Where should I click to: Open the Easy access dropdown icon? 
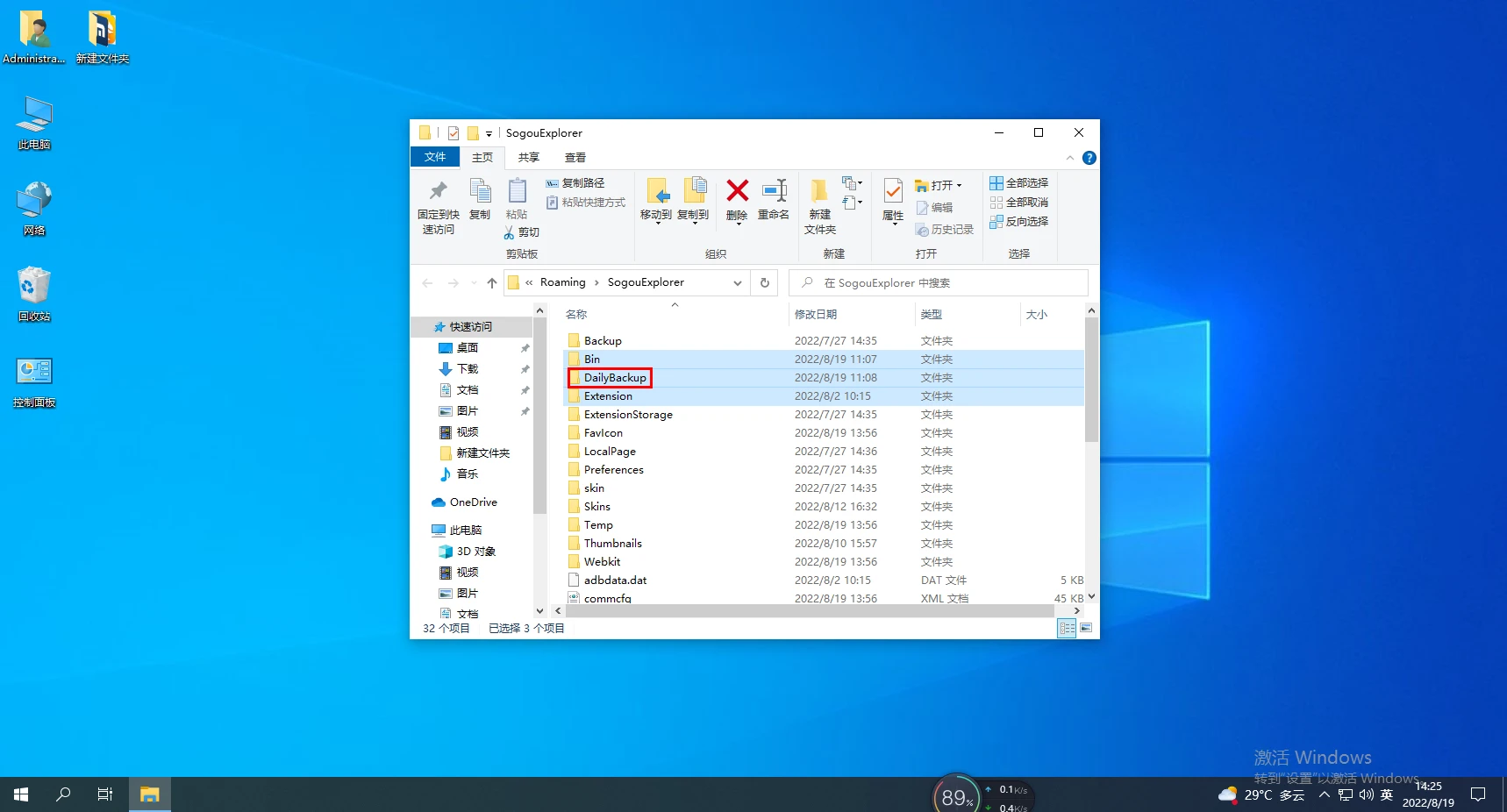(852, 203)
